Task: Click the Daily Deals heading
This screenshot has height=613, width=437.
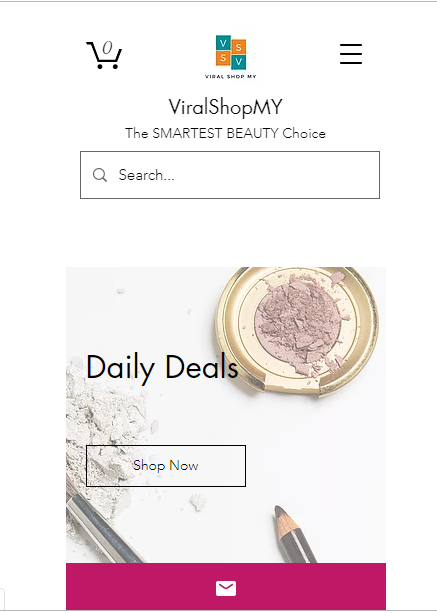Action: tap(162, 367)
